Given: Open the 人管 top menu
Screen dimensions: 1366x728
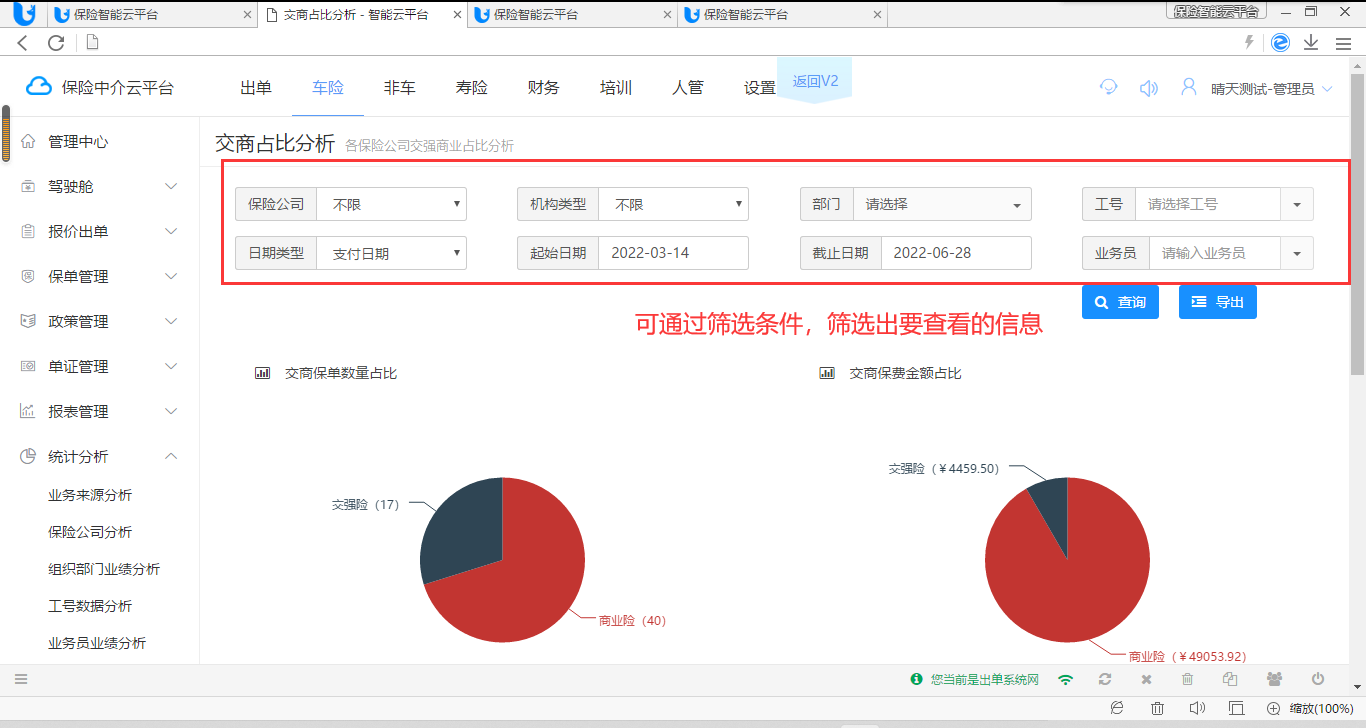Looking at the screenshot, I should tap(688, 88).
